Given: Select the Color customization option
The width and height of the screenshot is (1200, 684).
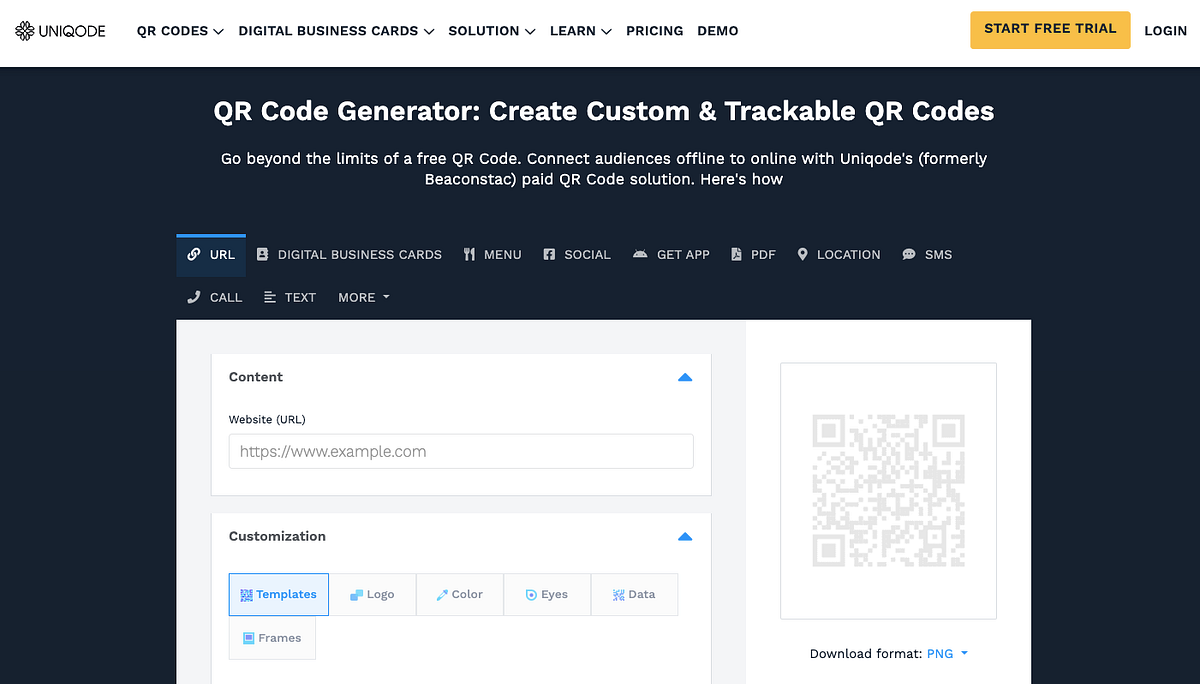Looking at the screenshot, I should (459, 594).
